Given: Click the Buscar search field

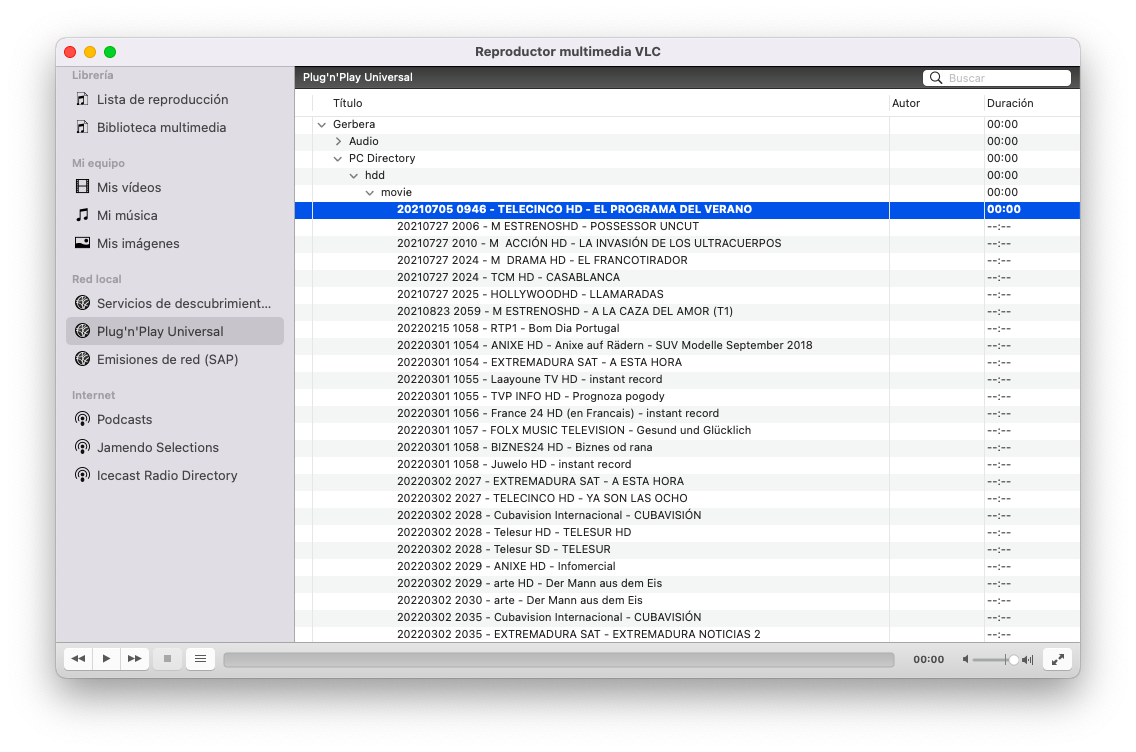Looking at the screenshot, I should coord(1005,78).
